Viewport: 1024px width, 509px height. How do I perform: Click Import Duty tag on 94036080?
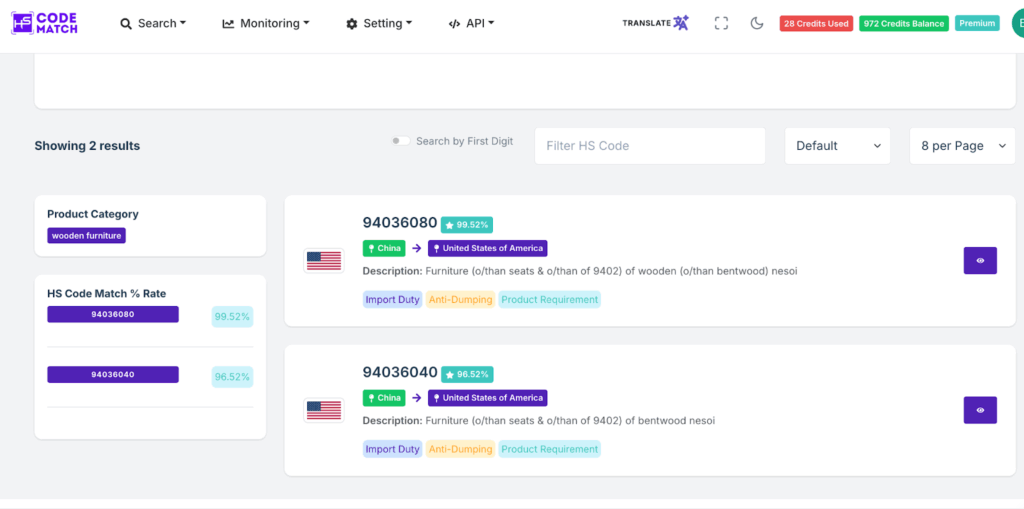click(x=393, y=299)
